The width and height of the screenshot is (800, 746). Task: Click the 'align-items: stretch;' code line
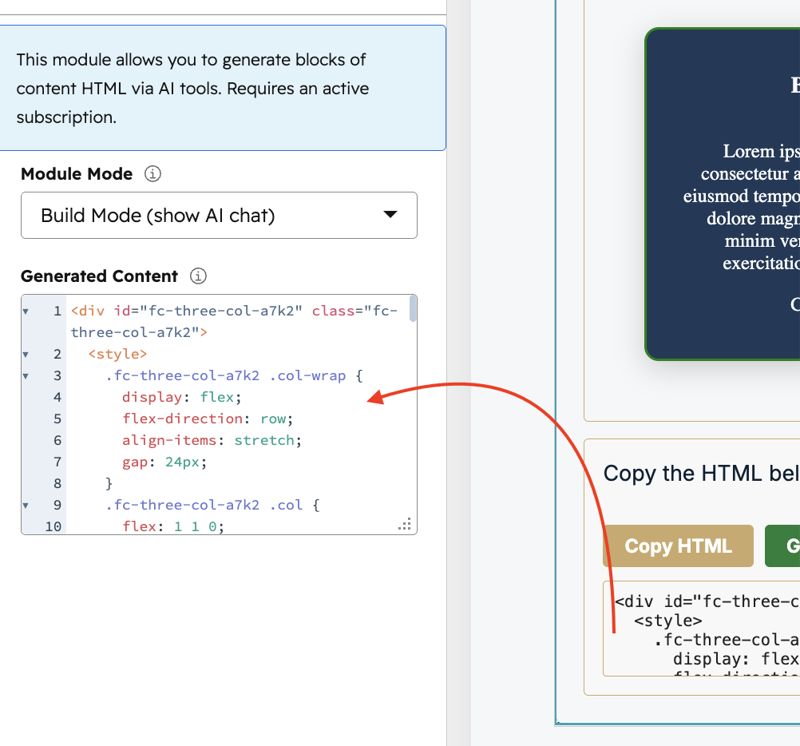pyautogui.click(x=212, y=440)
